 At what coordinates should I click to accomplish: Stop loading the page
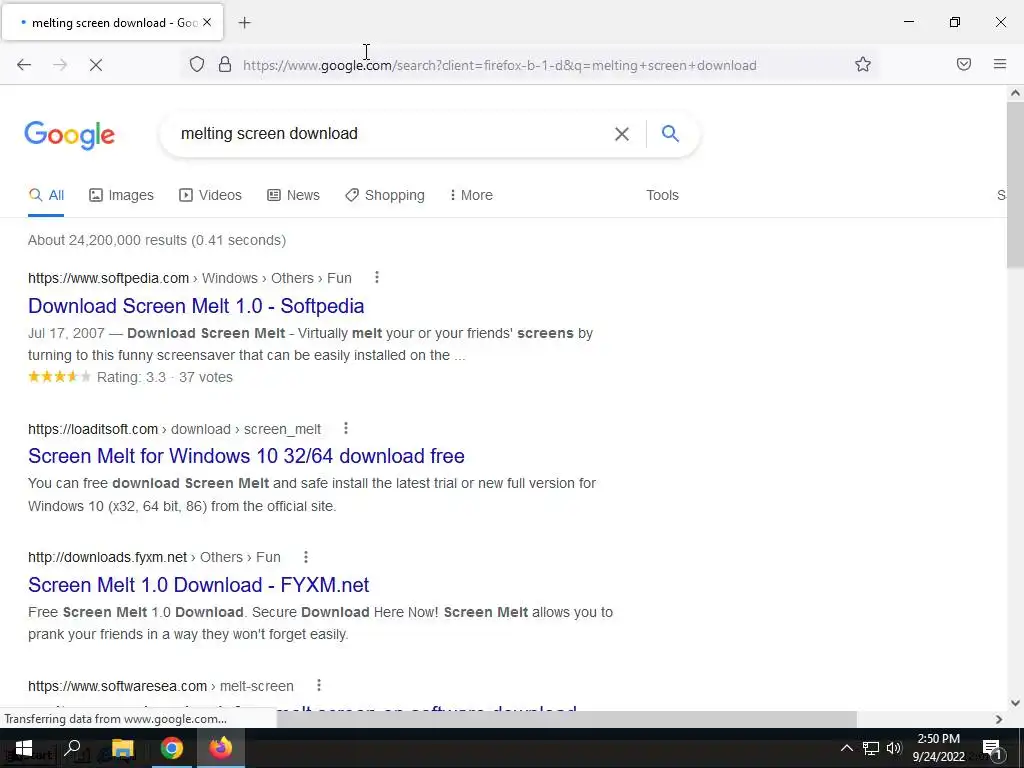96,65
